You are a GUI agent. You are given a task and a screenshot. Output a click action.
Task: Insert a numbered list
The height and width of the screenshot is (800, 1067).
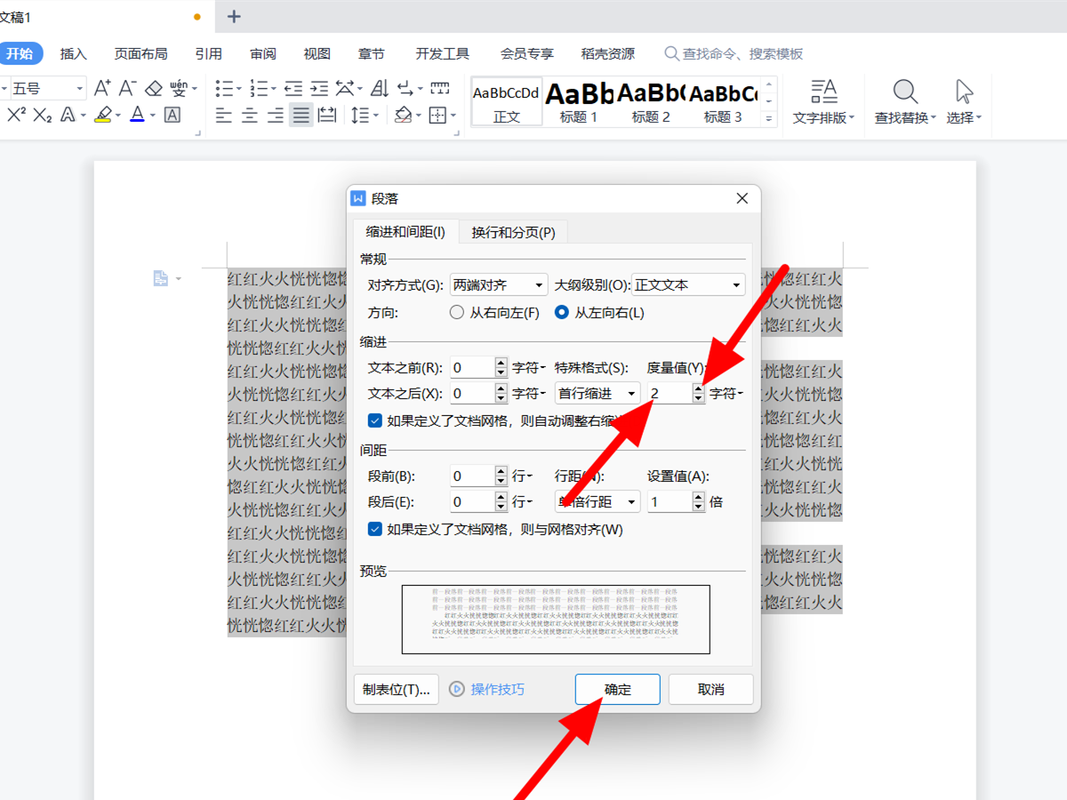point(259,88)
